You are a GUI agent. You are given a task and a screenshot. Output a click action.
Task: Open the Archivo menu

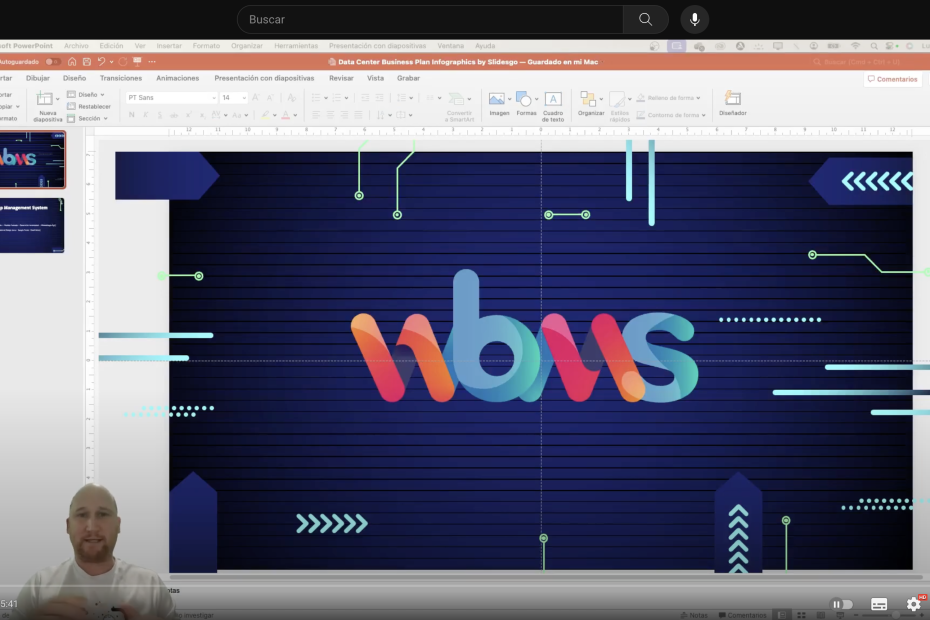click(76, 46)
